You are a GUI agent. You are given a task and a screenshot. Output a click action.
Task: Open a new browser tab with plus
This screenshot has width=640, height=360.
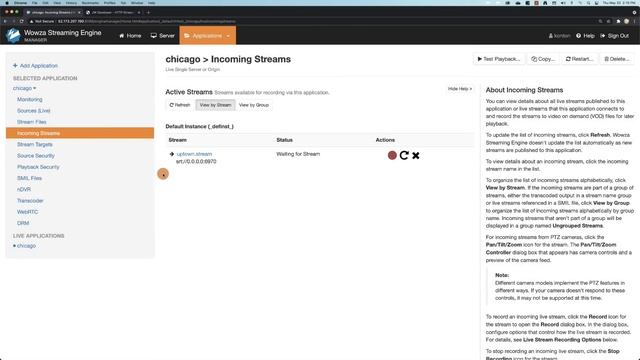coord(148,13)
